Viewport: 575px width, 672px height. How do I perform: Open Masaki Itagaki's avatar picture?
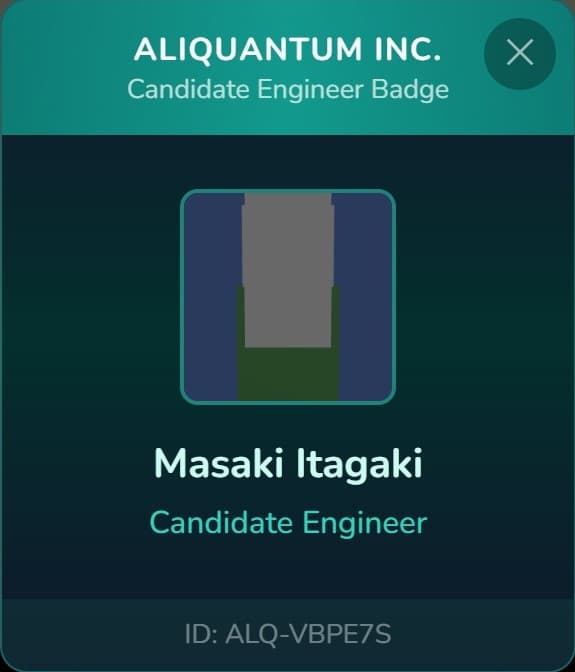click(288, 297)
